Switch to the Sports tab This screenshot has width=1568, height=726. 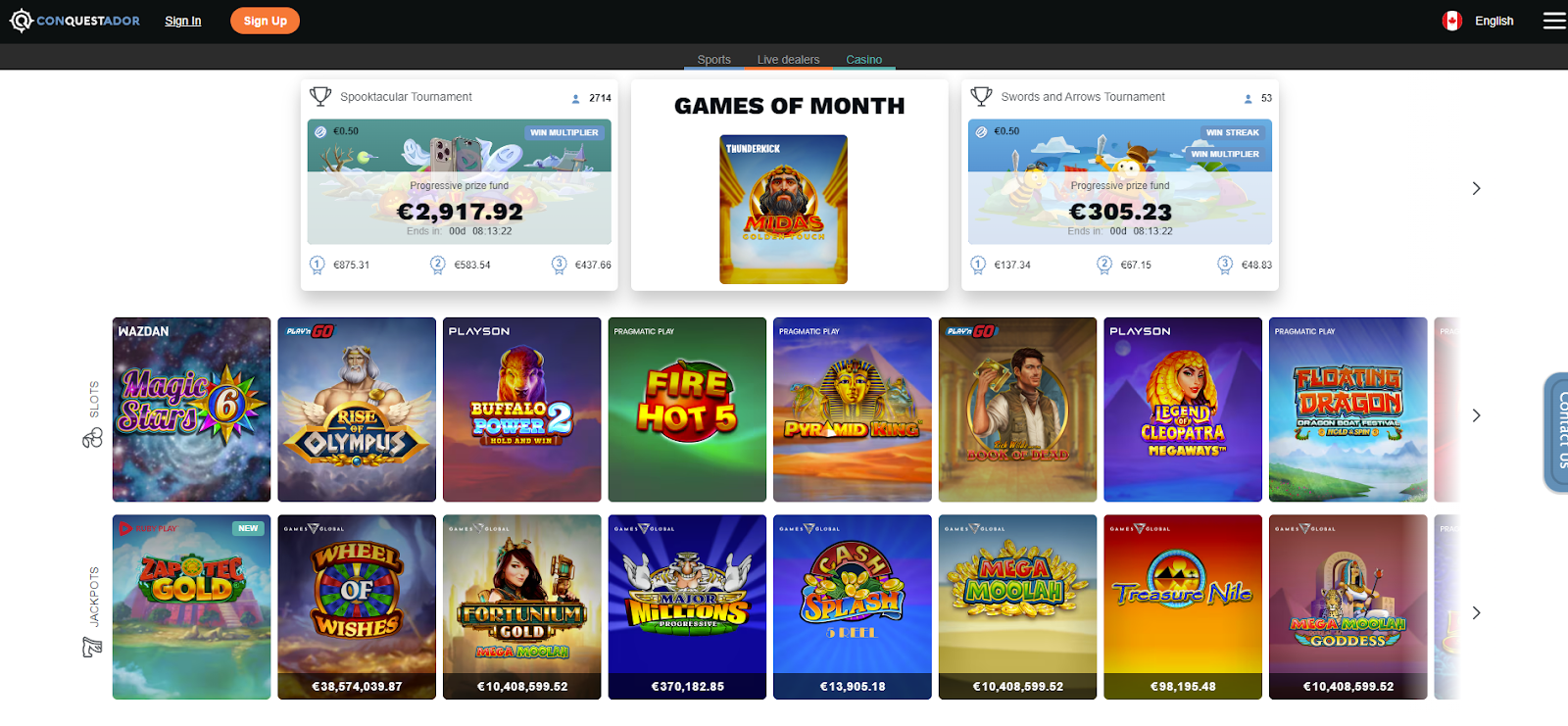tap(713, 60)
